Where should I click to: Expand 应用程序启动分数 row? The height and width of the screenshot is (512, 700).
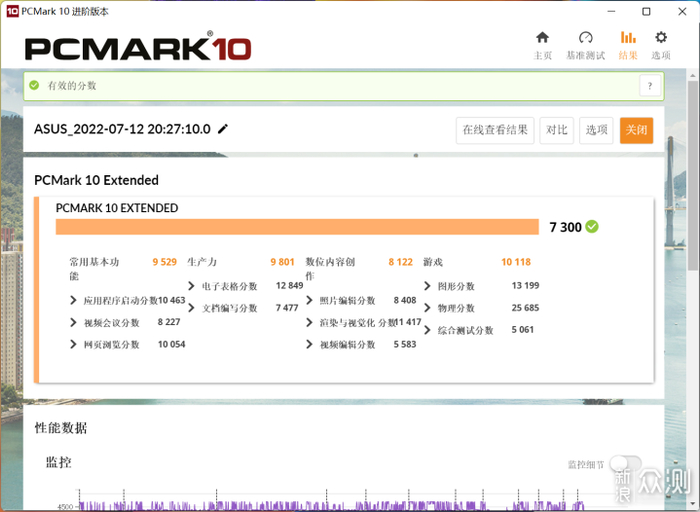pos(73,300)
